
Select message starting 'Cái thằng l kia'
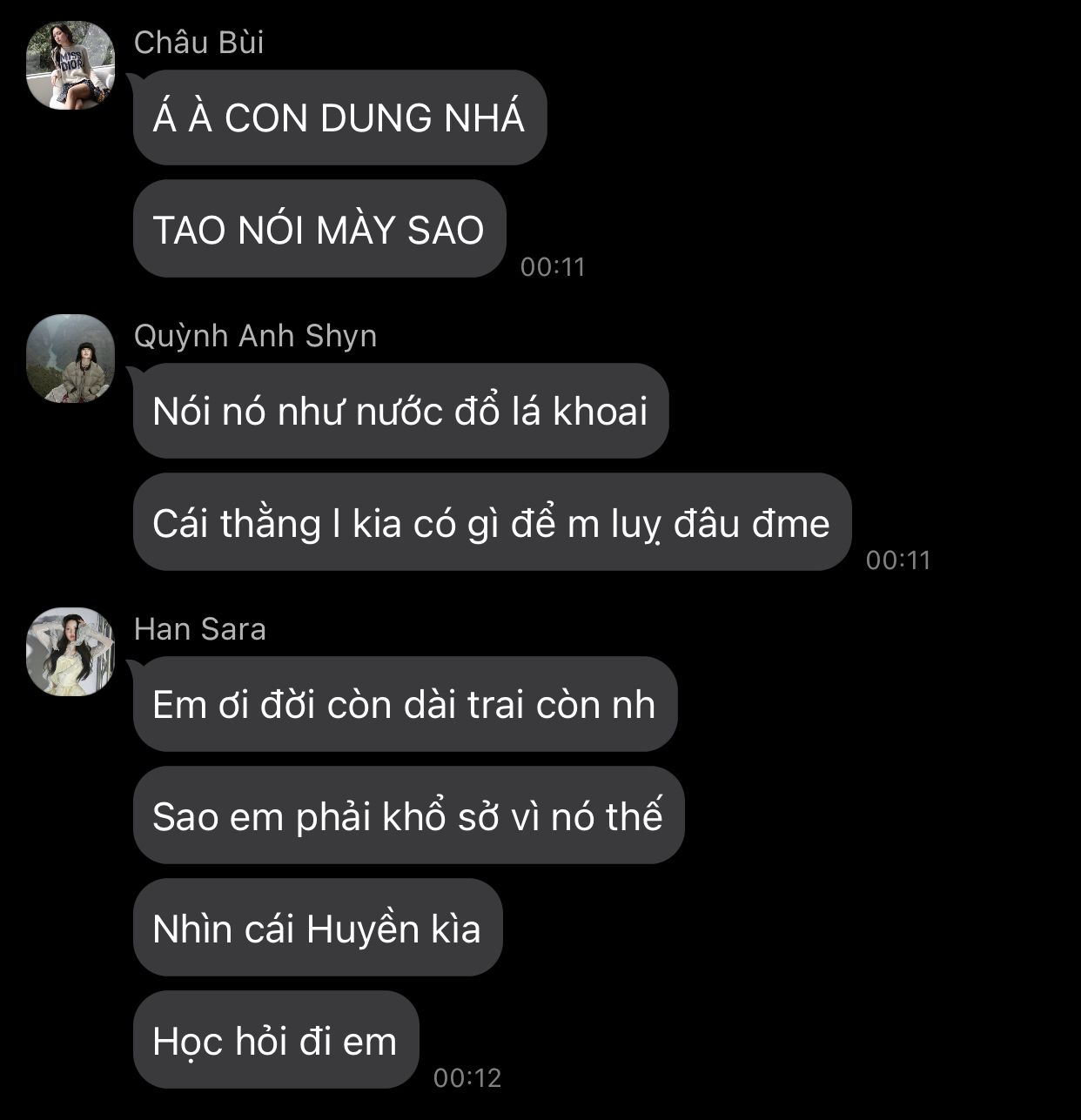(492, 522)
